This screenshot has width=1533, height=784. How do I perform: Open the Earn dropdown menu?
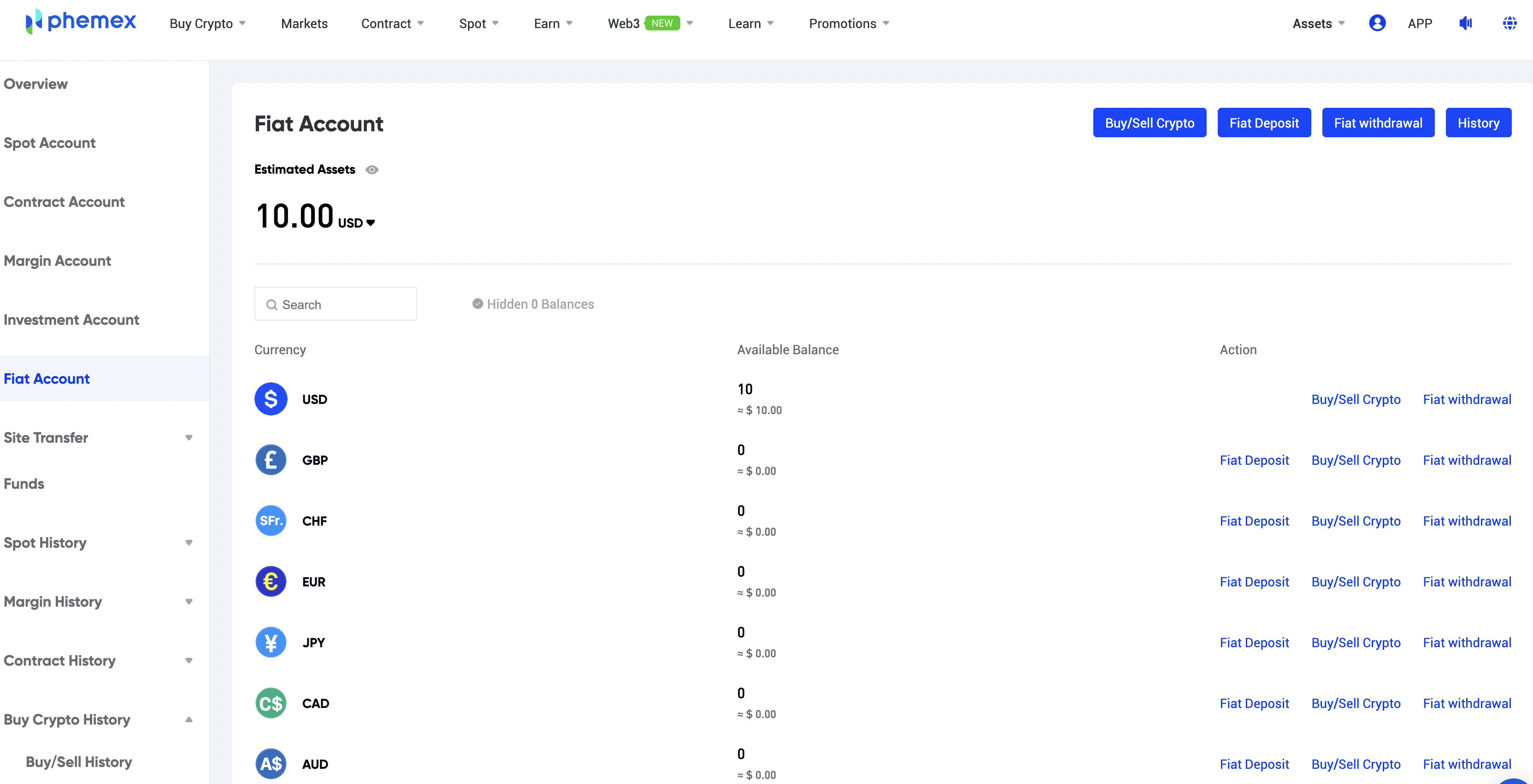coord(553,23)
